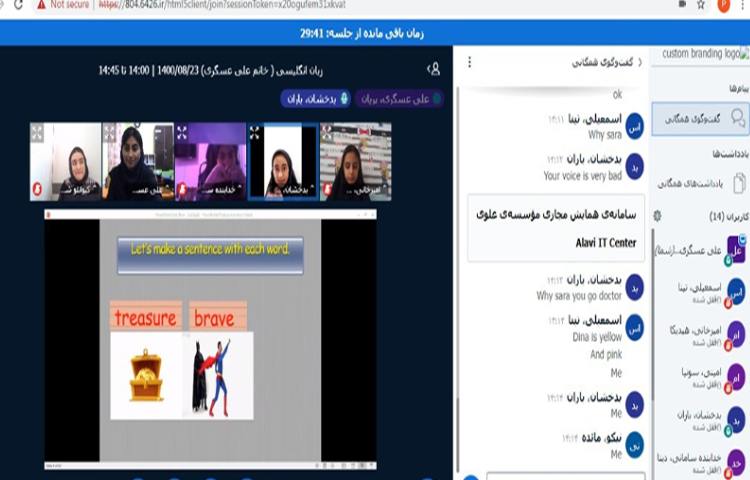Select the highlighted بدخشان webcam thumbnail
Image resolution: width=750 pixels, height=480 pixels.
283,162
